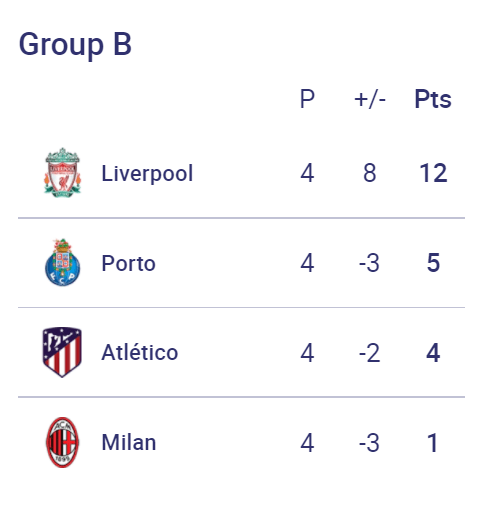Open the Milan team link
481x510 pixels.
coord(129,443)
